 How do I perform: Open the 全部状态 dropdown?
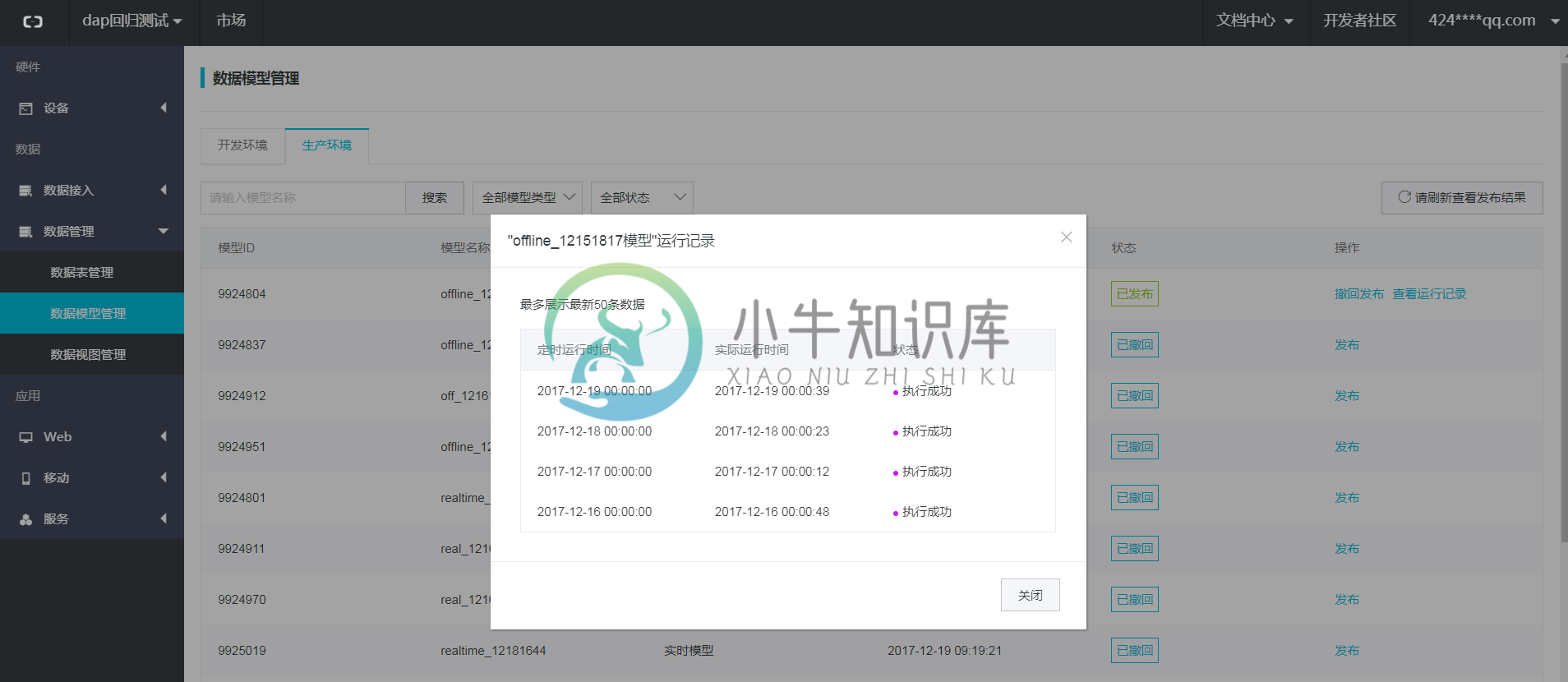642,198
